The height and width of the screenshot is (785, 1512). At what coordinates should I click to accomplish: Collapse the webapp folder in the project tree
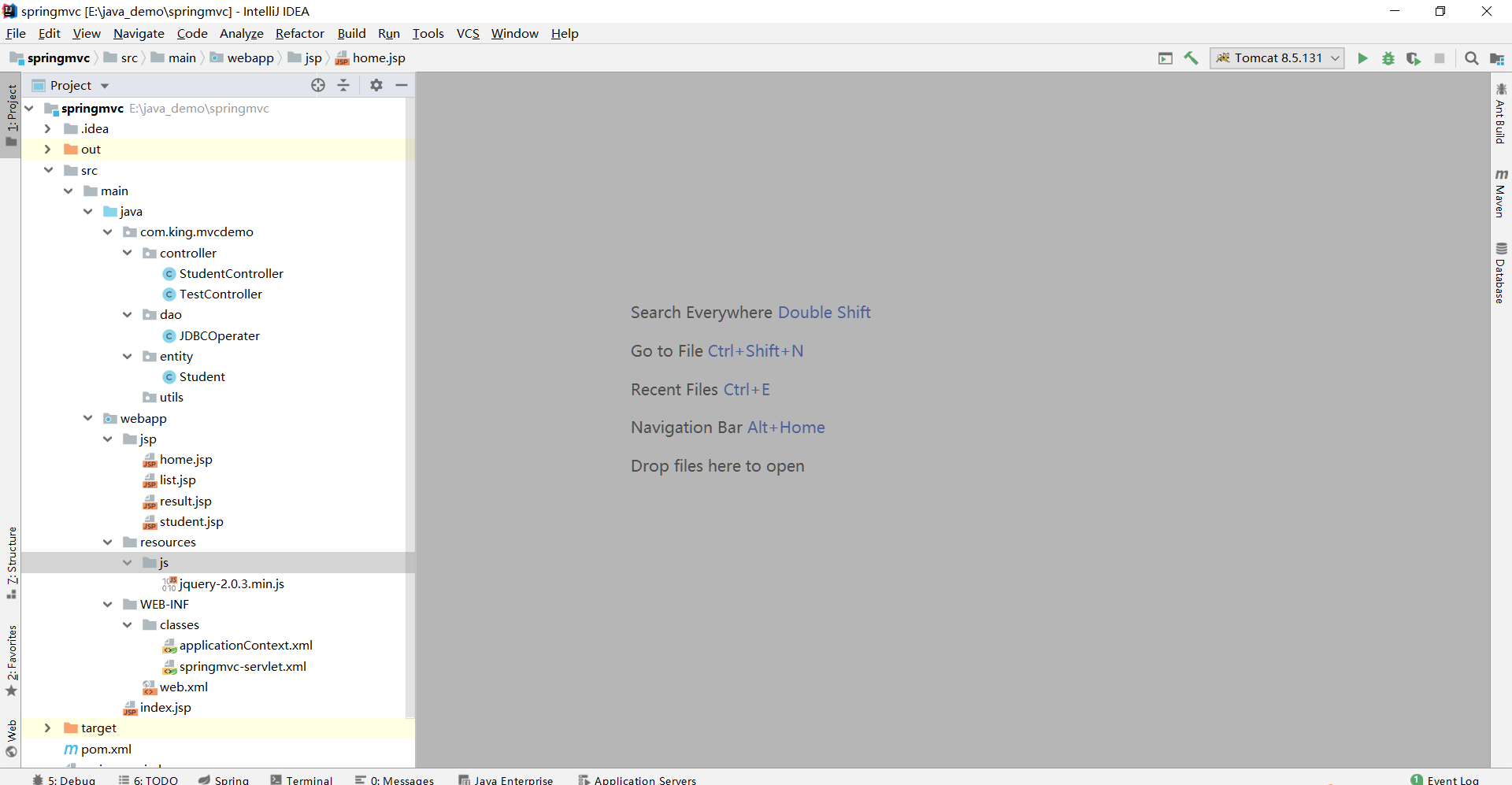(87, 418)
